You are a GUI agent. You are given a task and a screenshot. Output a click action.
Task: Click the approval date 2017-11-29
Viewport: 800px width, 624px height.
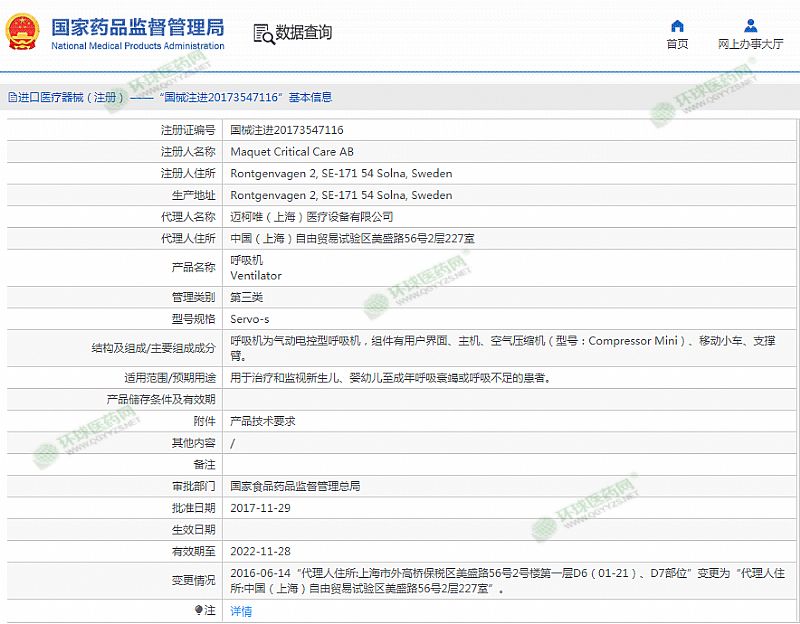260,508
